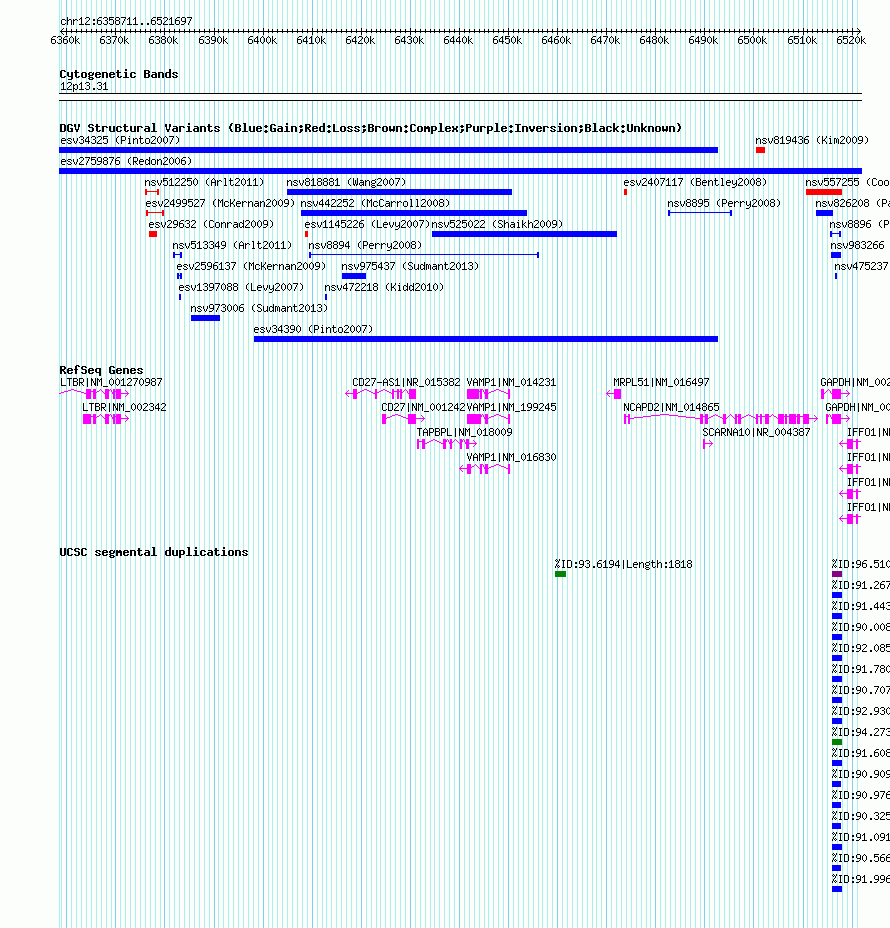The image size is (890, 928).
Task: Click the Cytogenetic Bands track title
Action: point(119,74)
